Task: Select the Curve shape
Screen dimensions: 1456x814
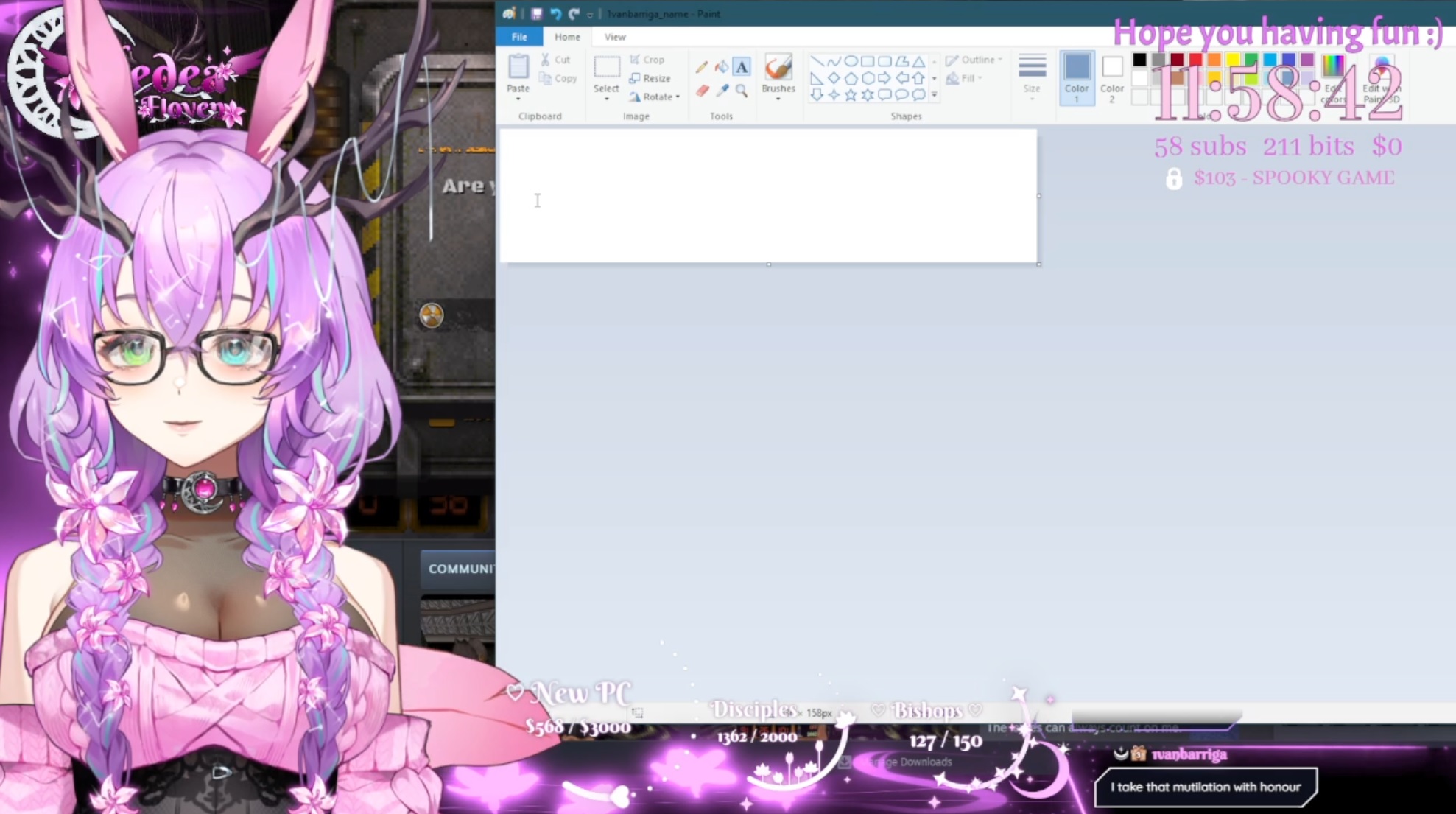Action: click(x=834, y=61)
